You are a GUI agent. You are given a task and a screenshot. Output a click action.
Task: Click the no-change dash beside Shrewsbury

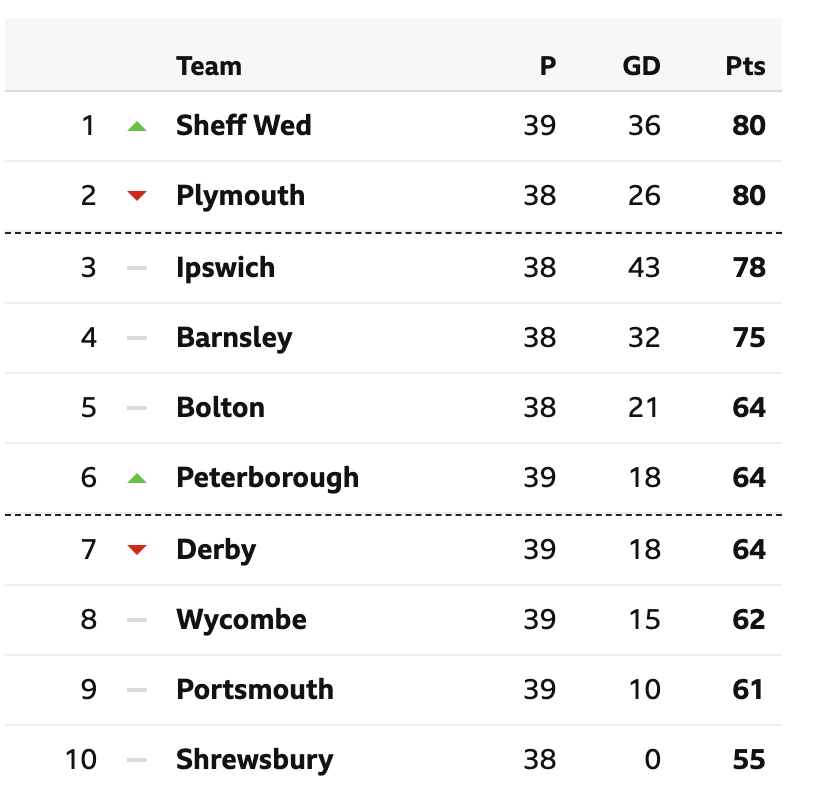pos(137,760)
